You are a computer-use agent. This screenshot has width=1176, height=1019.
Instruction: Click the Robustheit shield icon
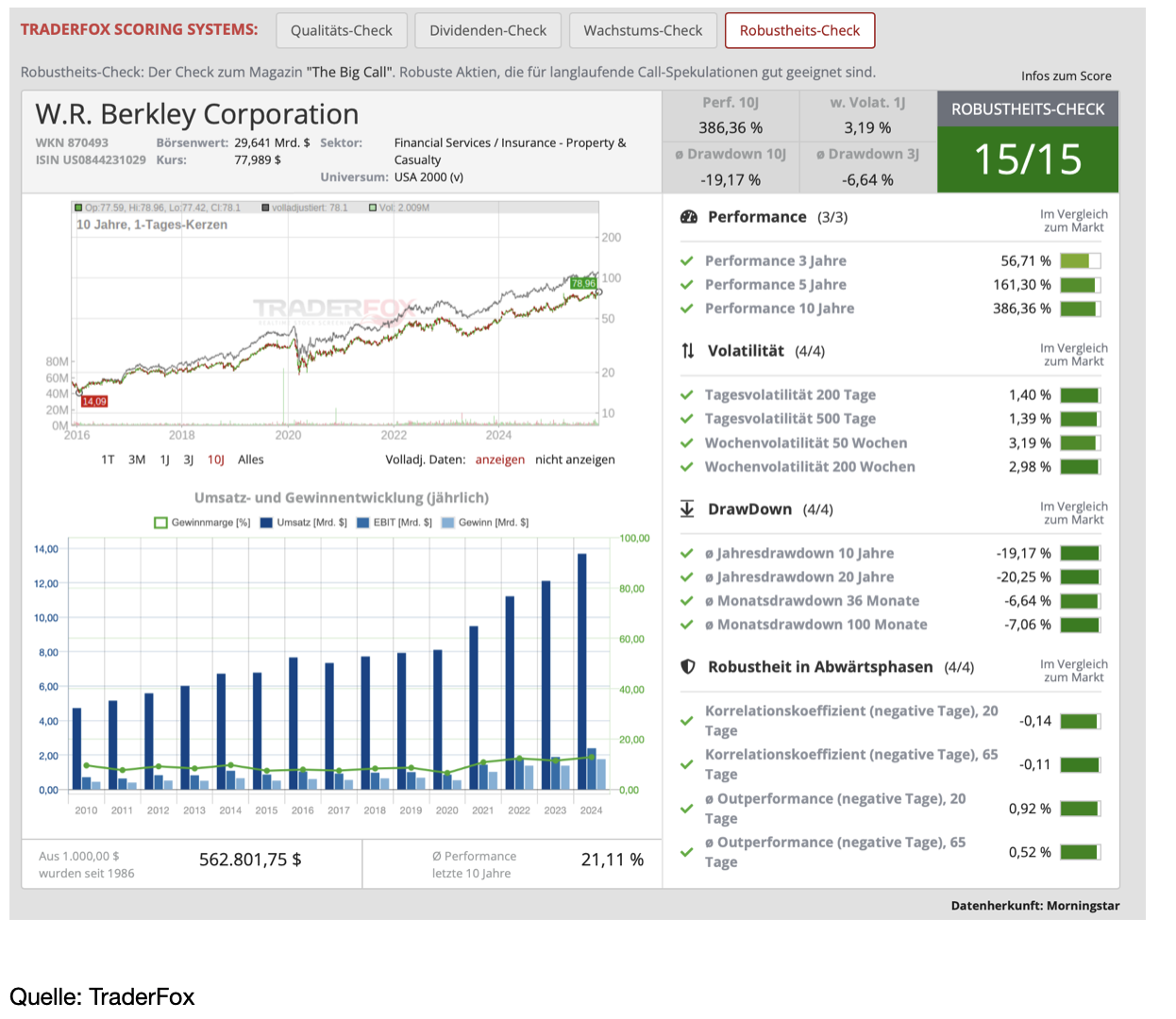click(688, 667)
